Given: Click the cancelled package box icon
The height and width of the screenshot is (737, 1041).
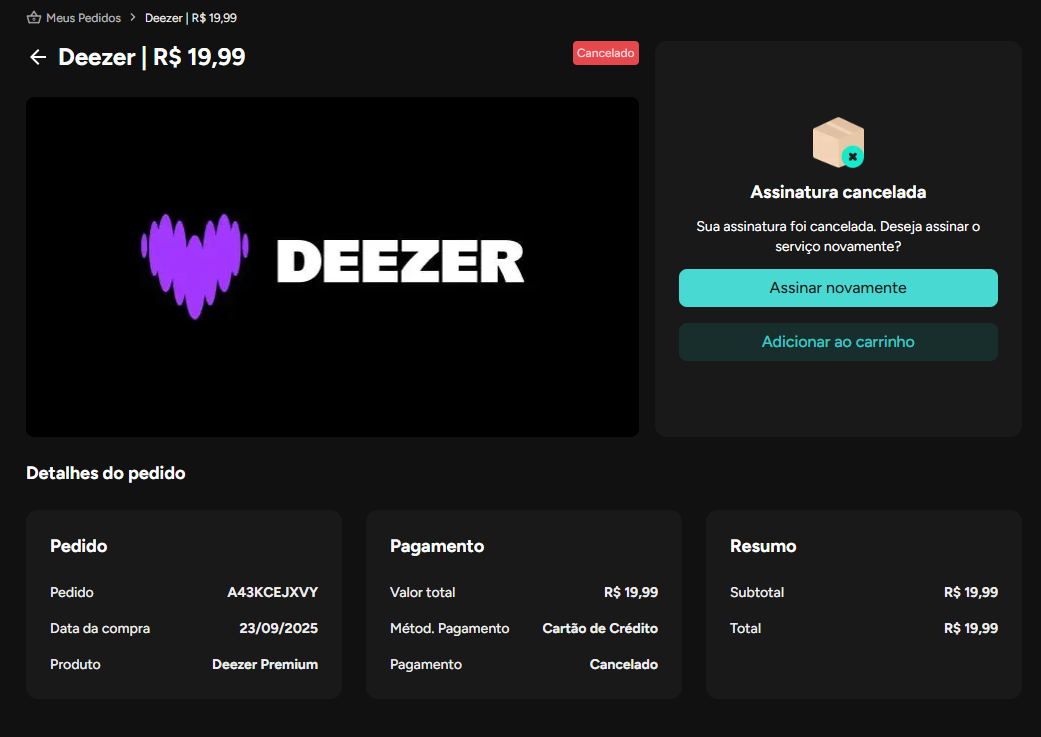Looking at the screenshot, I should click(x=838, y=142).
